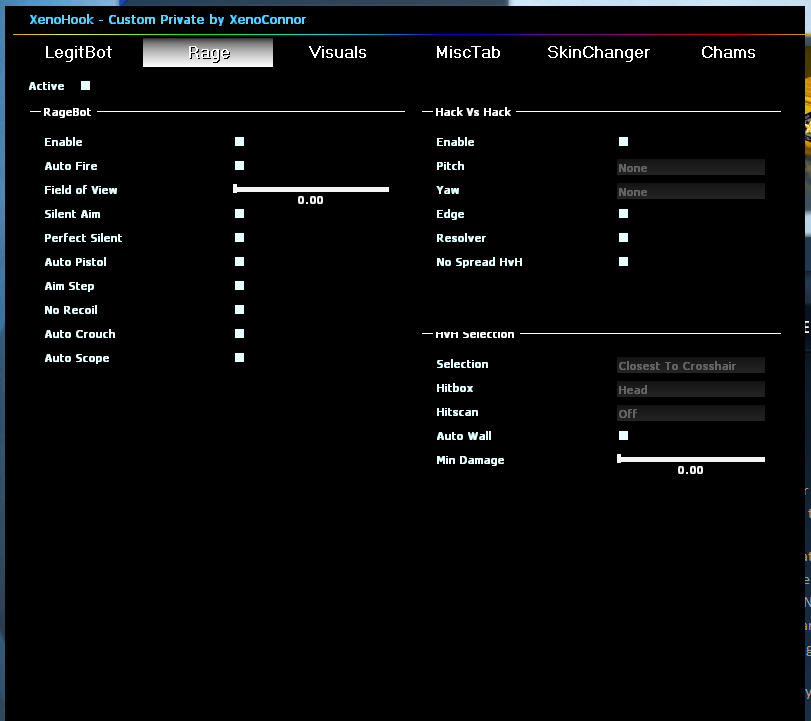
Task: Click the 0.00 value under Field of View
Action: [x=310, y=200]
